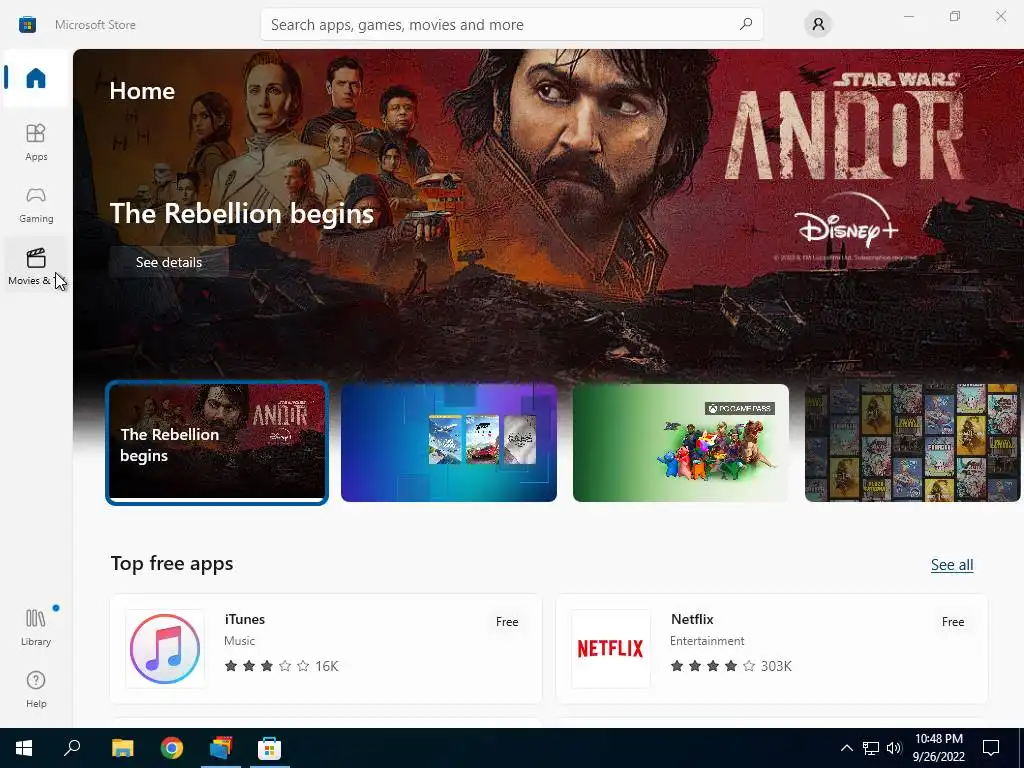This screenshot has width=1024, height=768.
Task: Minimize the Microsoft Store window
Action: 908,16
